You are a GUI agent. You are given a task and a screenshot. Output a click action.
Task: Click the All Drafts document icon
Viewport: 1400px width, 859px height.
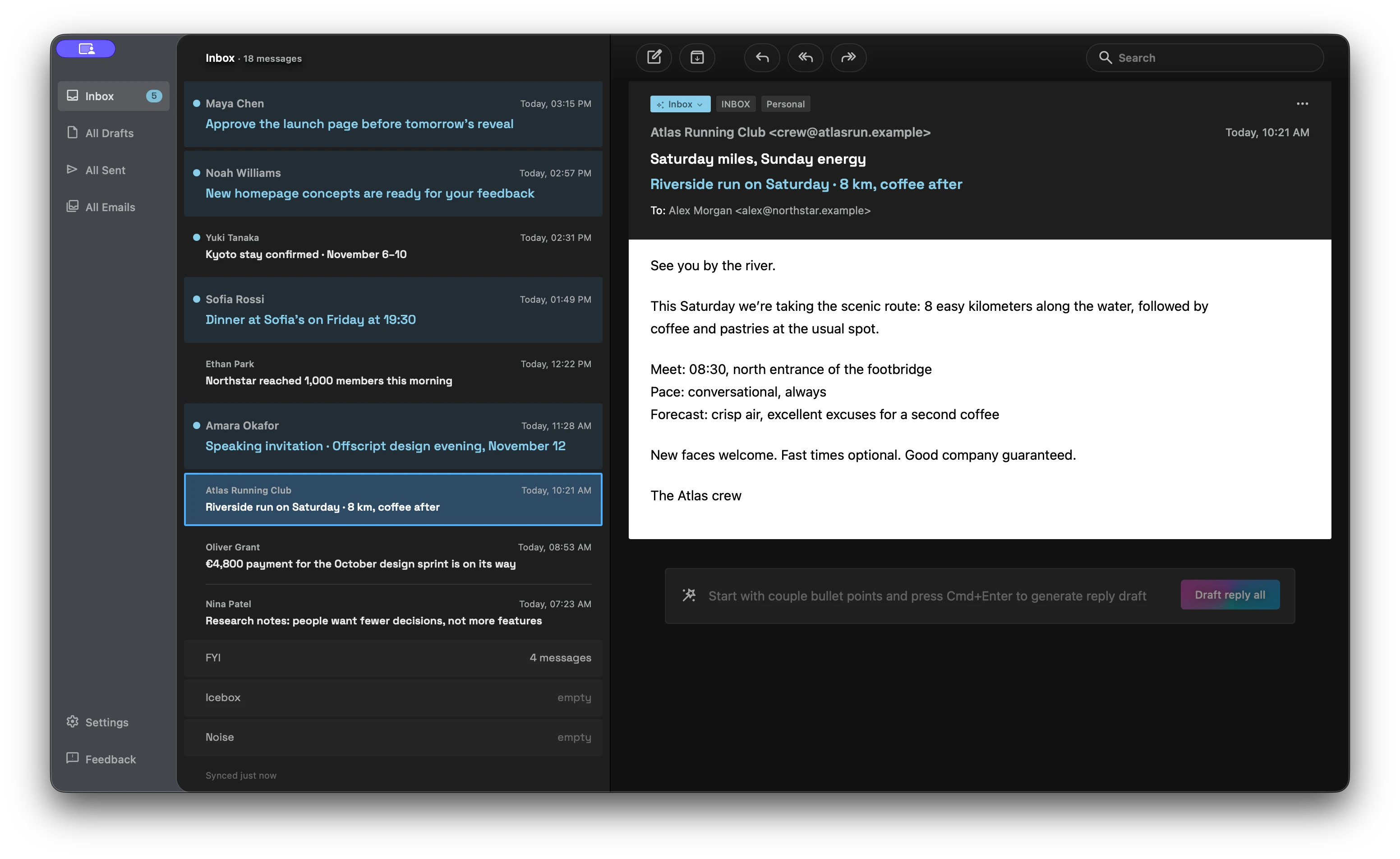point(72,133)
